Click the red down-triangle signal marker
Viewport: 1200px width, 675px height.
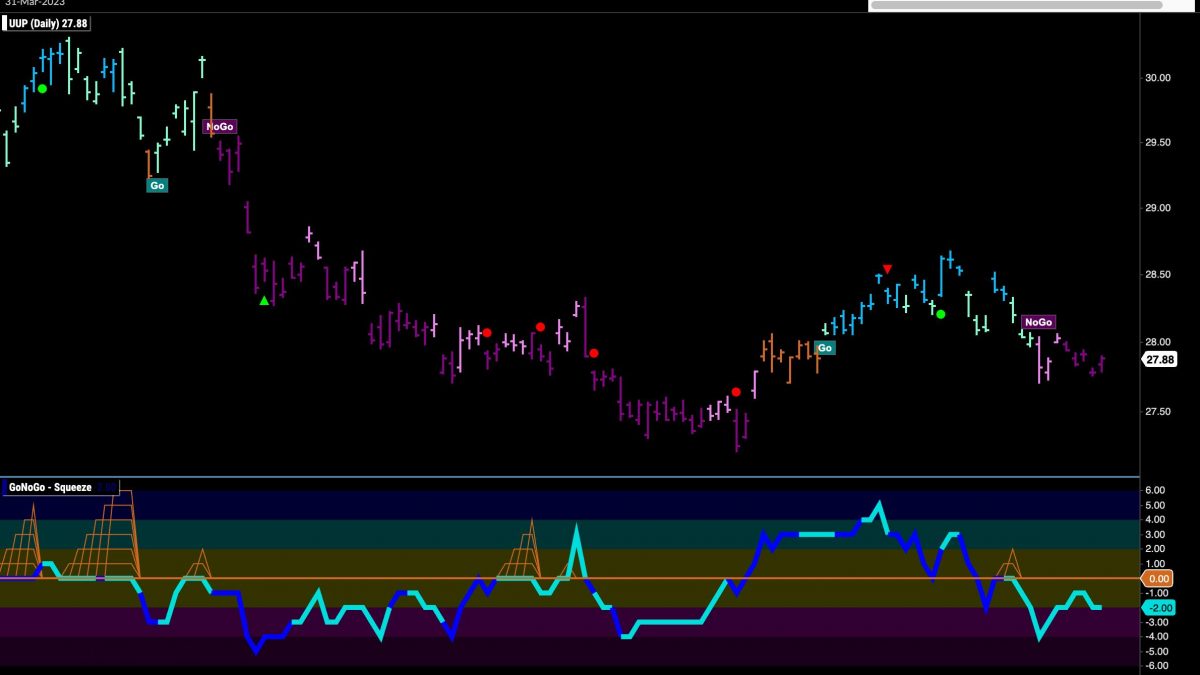click(887, 269)
